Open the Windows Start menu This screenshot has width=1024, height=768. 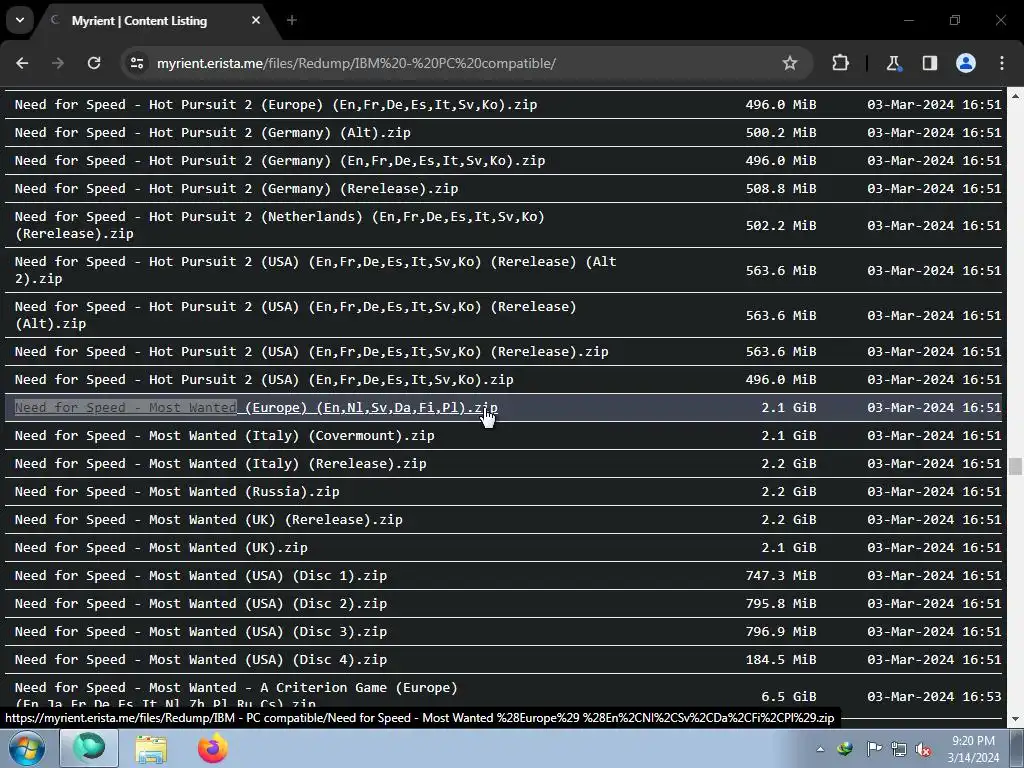tap(27, 748)
